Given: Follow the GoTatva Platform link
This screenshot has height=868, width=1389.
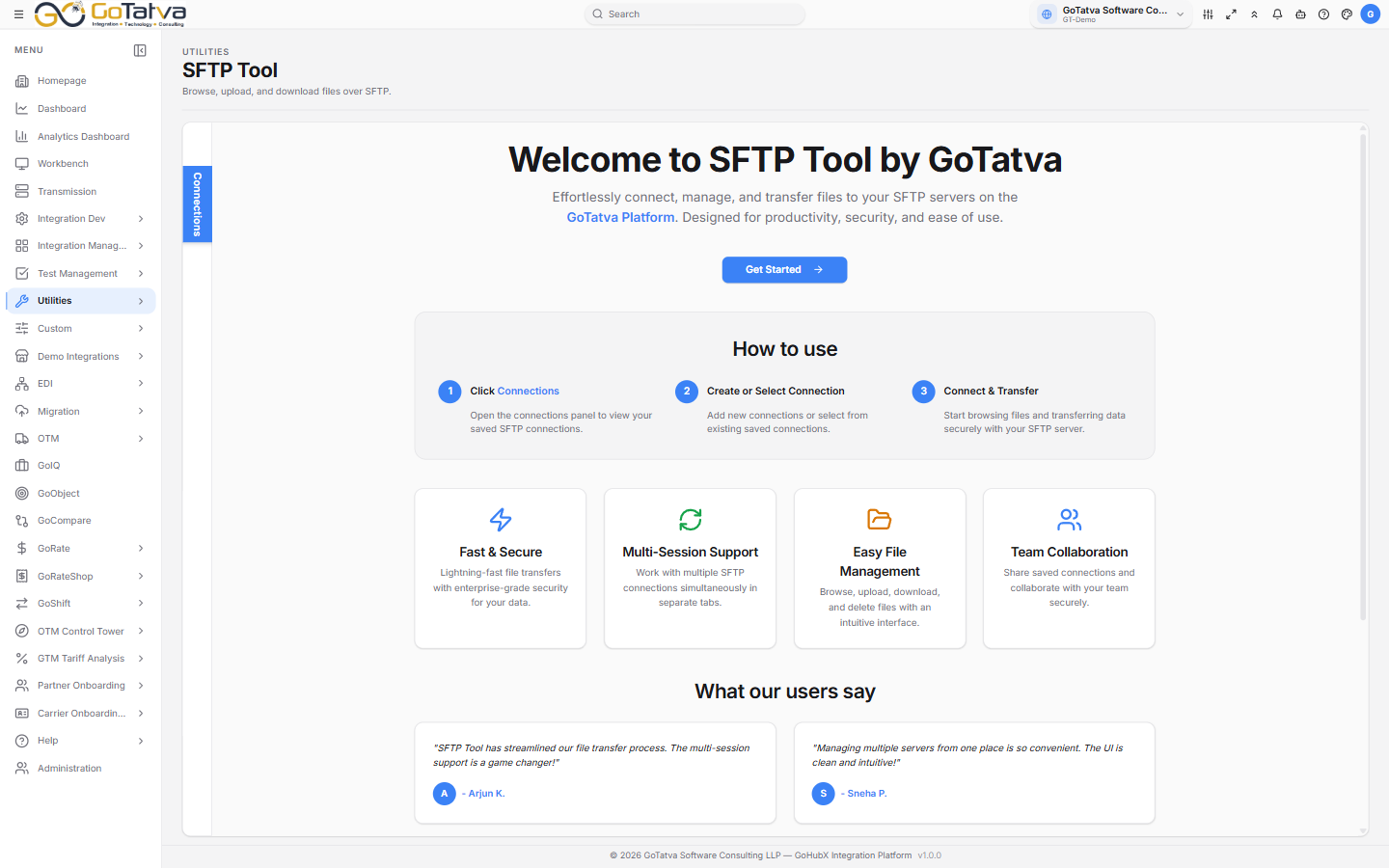Looking at the screenshot, I should [x=620, y=218].
